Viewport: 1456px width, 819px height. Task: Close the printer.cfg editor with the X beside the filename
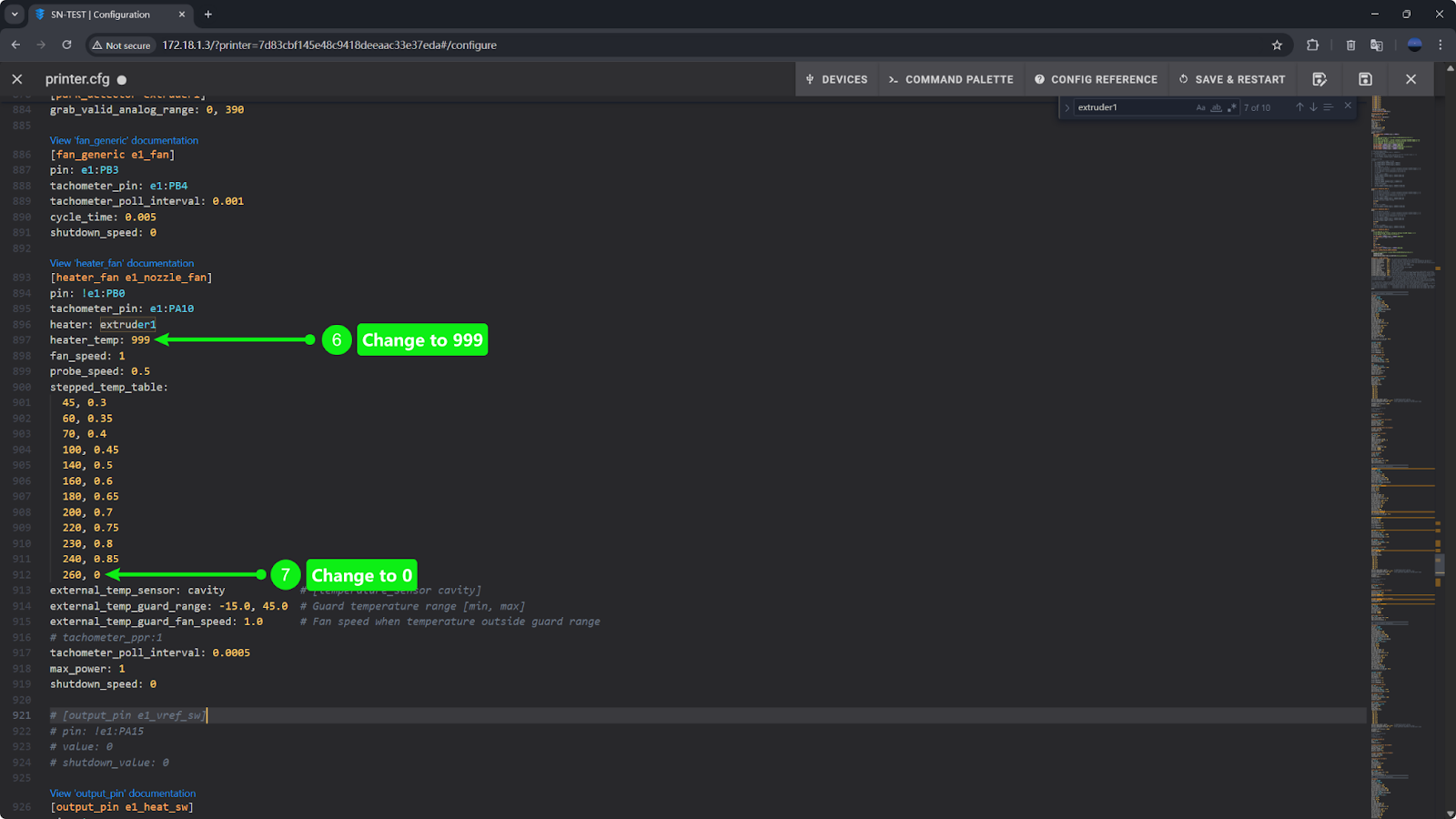pyautogui.click(x=17, y=79)
